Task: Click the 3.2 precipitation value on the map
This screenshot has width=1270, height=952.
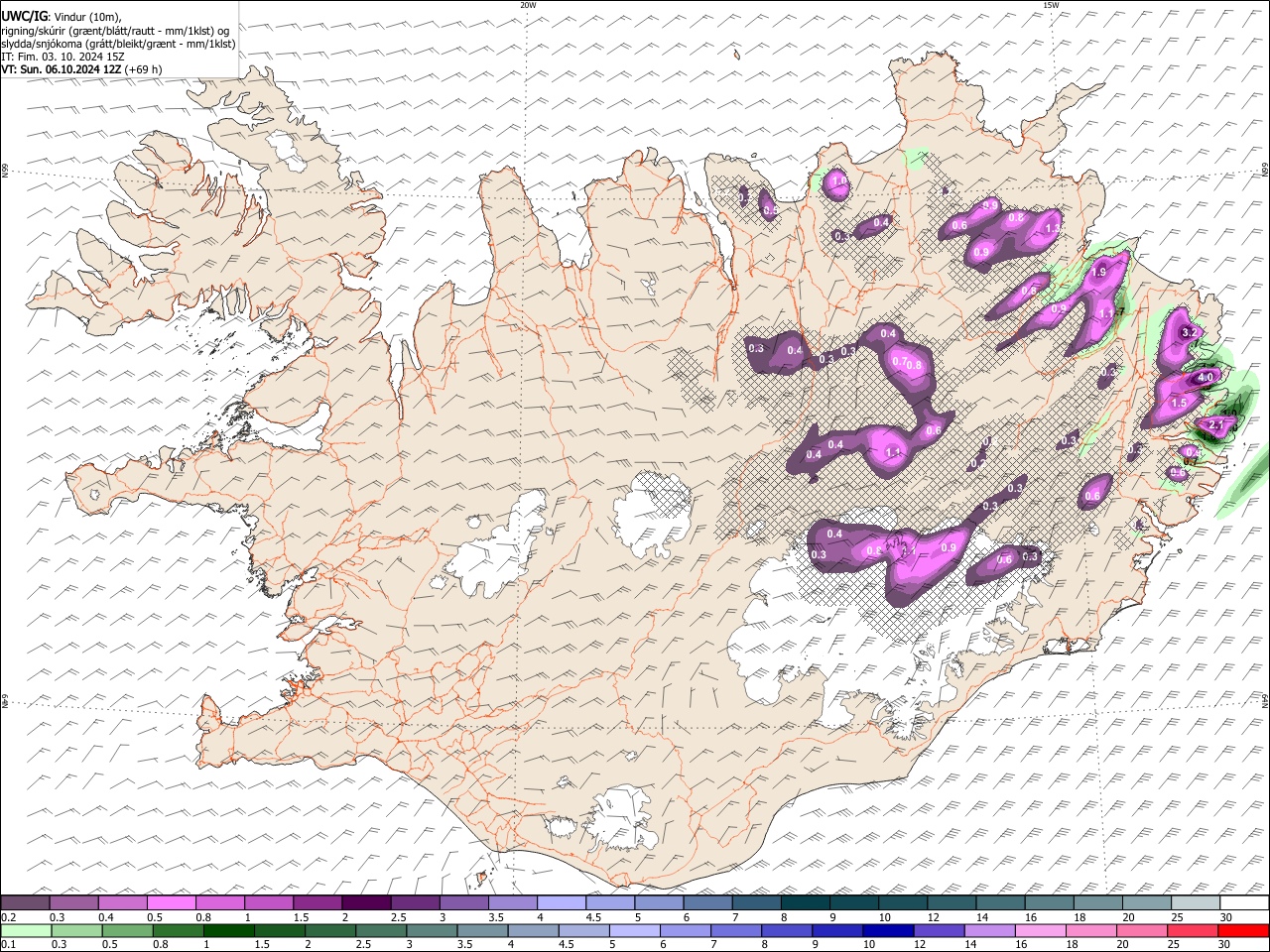Action: (1191, 331)
